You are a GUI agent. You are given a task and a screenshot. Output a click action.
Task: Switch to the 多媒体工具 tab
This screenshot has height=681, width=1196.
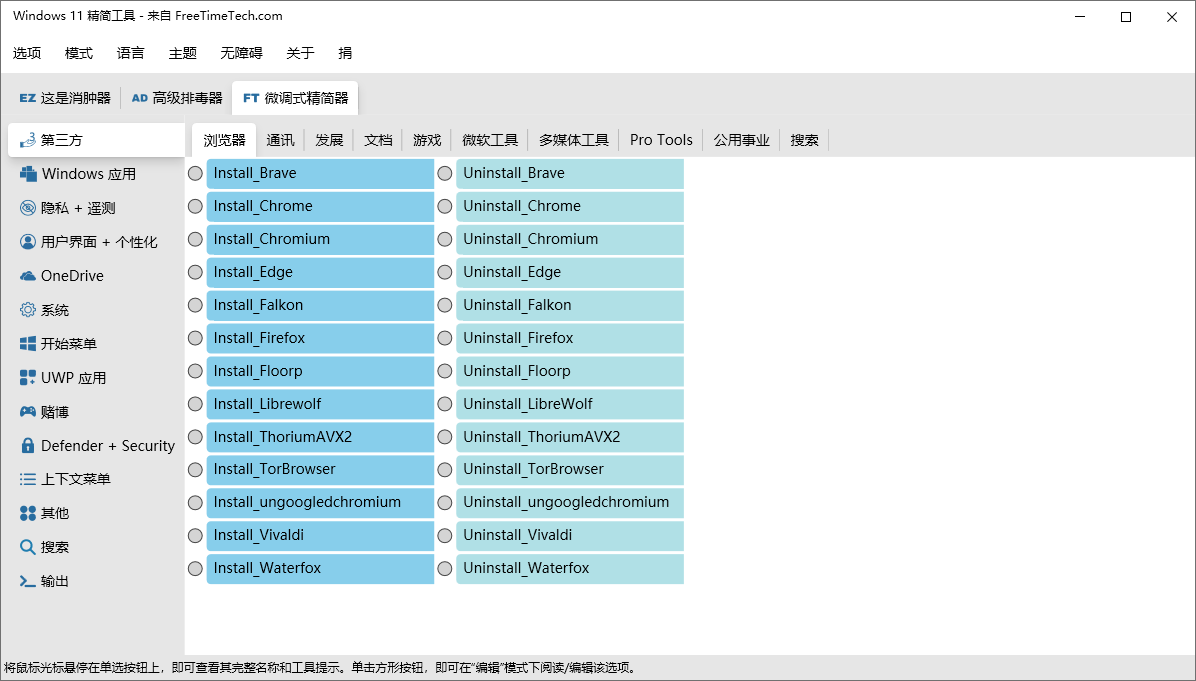(x=574, y=140)
